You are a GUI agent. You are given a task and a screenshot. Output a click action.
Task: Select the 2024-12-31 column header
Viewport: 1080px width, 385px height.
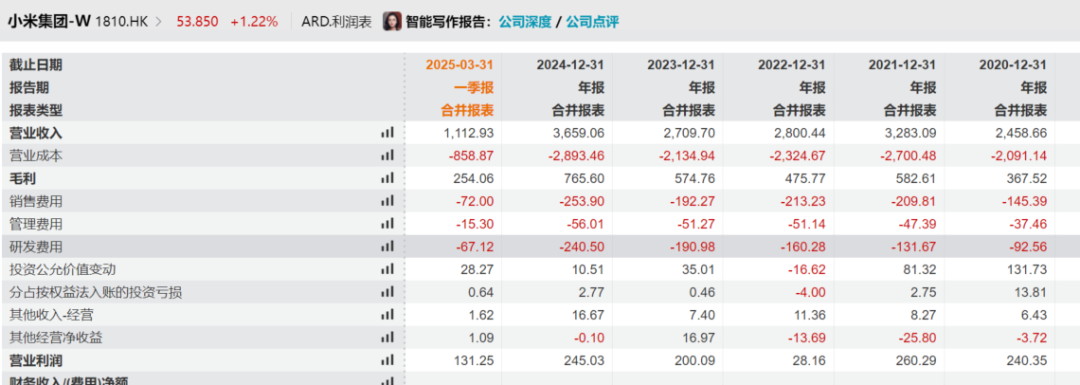(x=570, y=65)
